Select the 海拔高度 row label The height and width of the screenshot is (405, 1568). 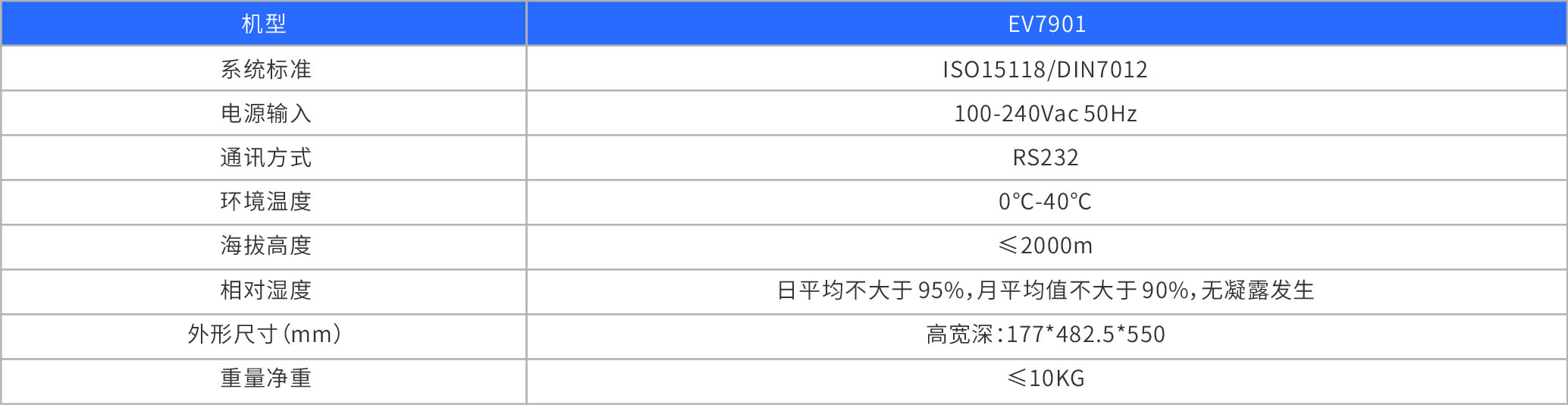265,245
